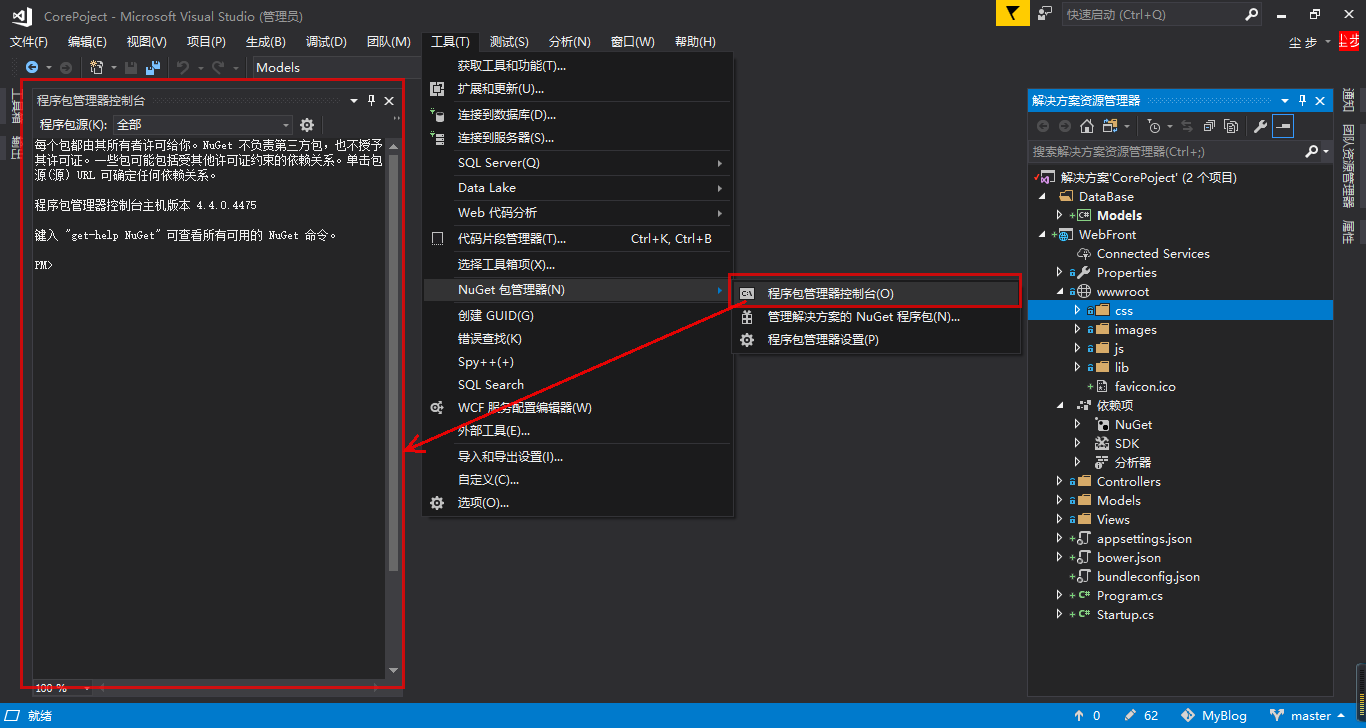Open the package source dropdown showing 全部
The height and width of the screenshot is (728, 1366).
point(203,125)
